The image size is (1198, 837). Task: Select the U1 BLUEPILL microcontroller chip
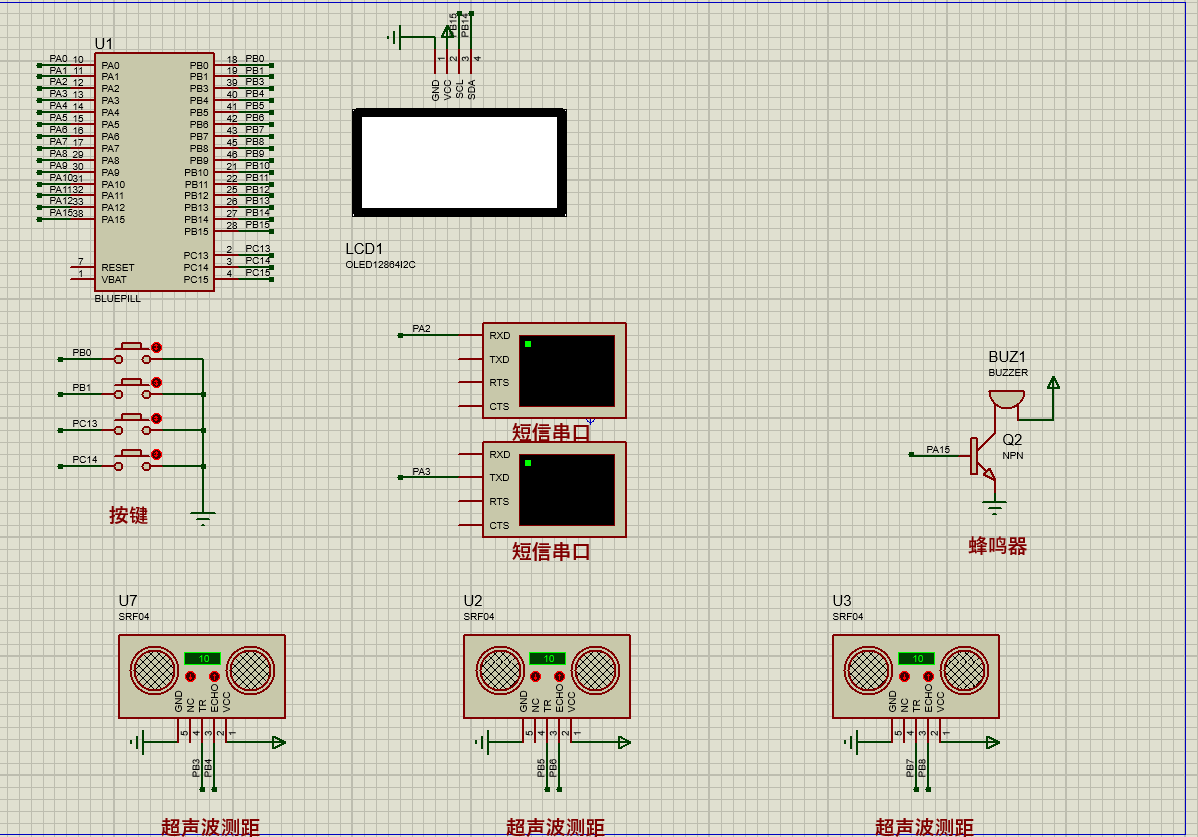point(154,172)
